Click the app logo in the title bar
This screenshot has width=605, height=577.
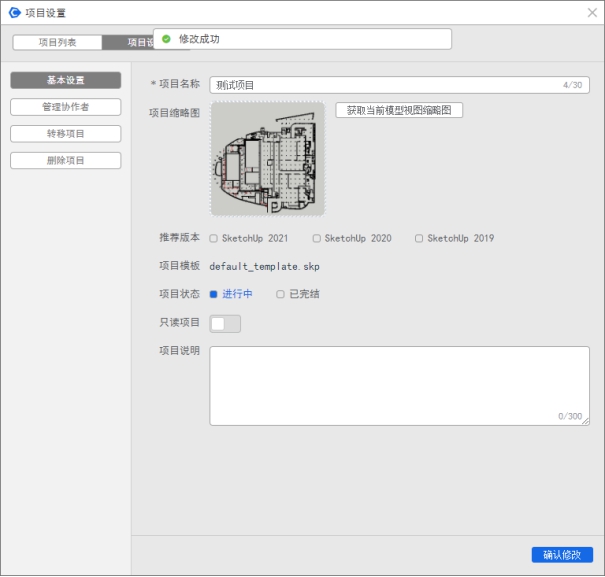[14, 13]
